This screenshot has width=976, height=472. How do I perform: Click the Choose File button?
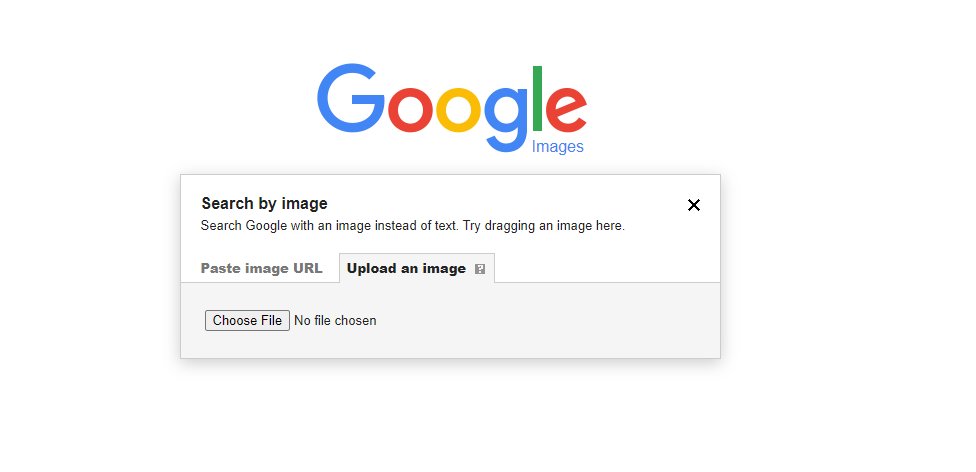pyautogui.click(x=247, y=320)
